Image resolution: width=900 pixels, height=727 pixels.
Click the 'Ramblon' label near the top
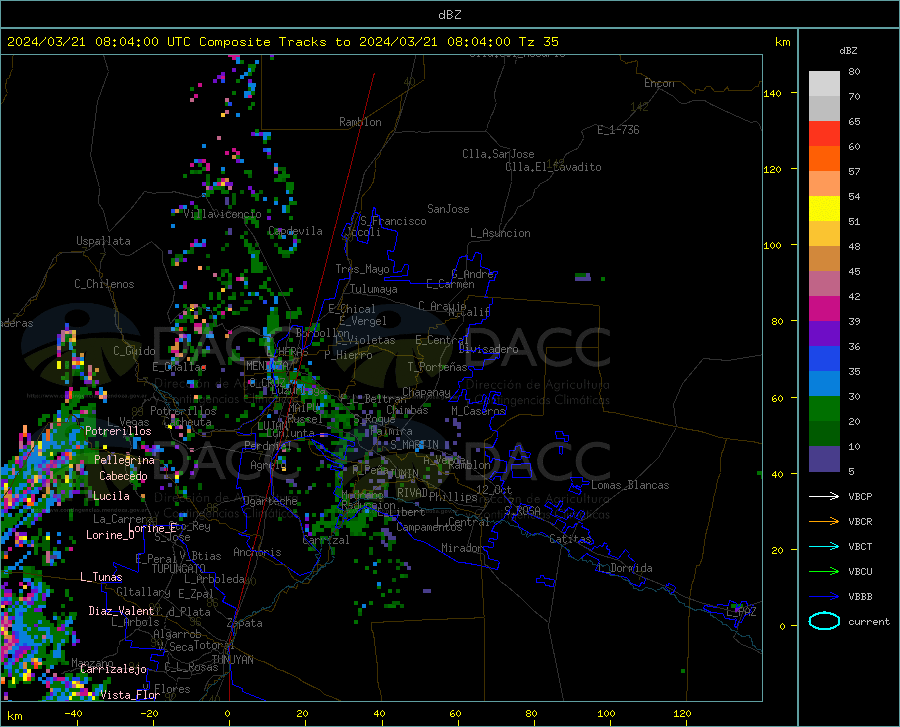click(x=360, y=122)
